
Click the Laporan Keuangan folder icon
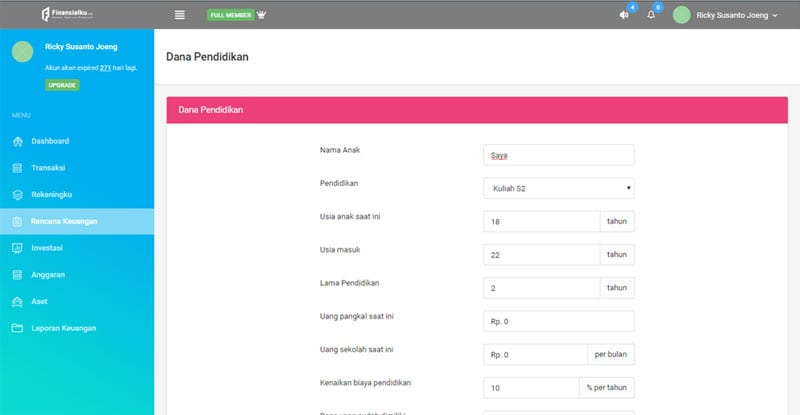[17, 328]
